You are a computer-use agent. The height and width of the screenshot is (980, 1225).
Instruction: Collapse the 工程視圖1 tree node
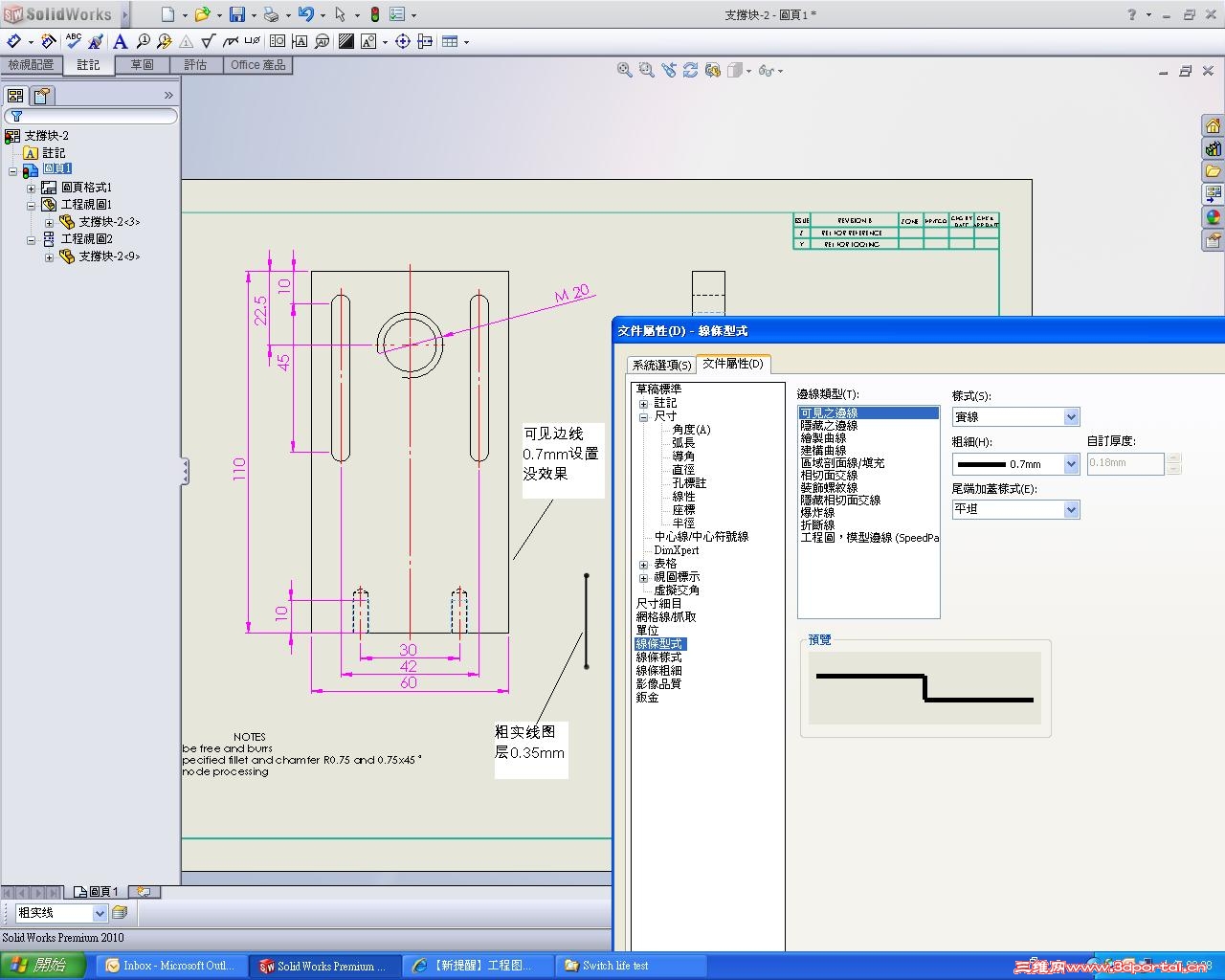click(x=31, y=205)
